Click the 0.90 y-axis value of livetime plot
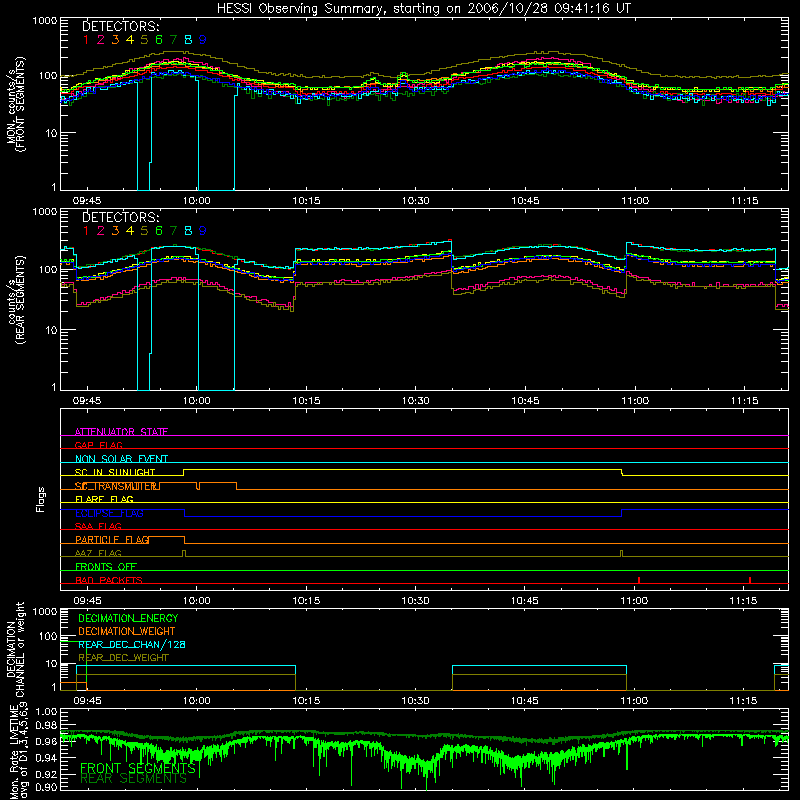This screenshot has height=800, width=800. point(47,787)
